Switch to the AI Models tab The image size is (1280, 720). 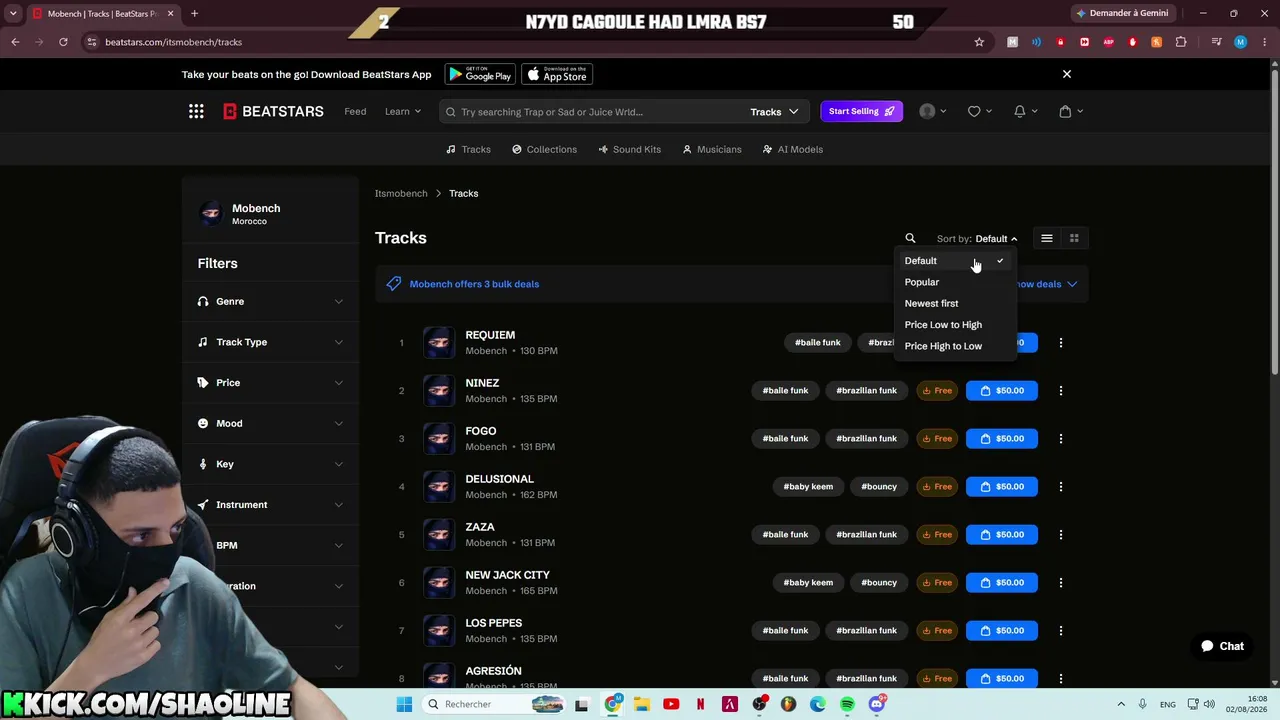[792, 149]
